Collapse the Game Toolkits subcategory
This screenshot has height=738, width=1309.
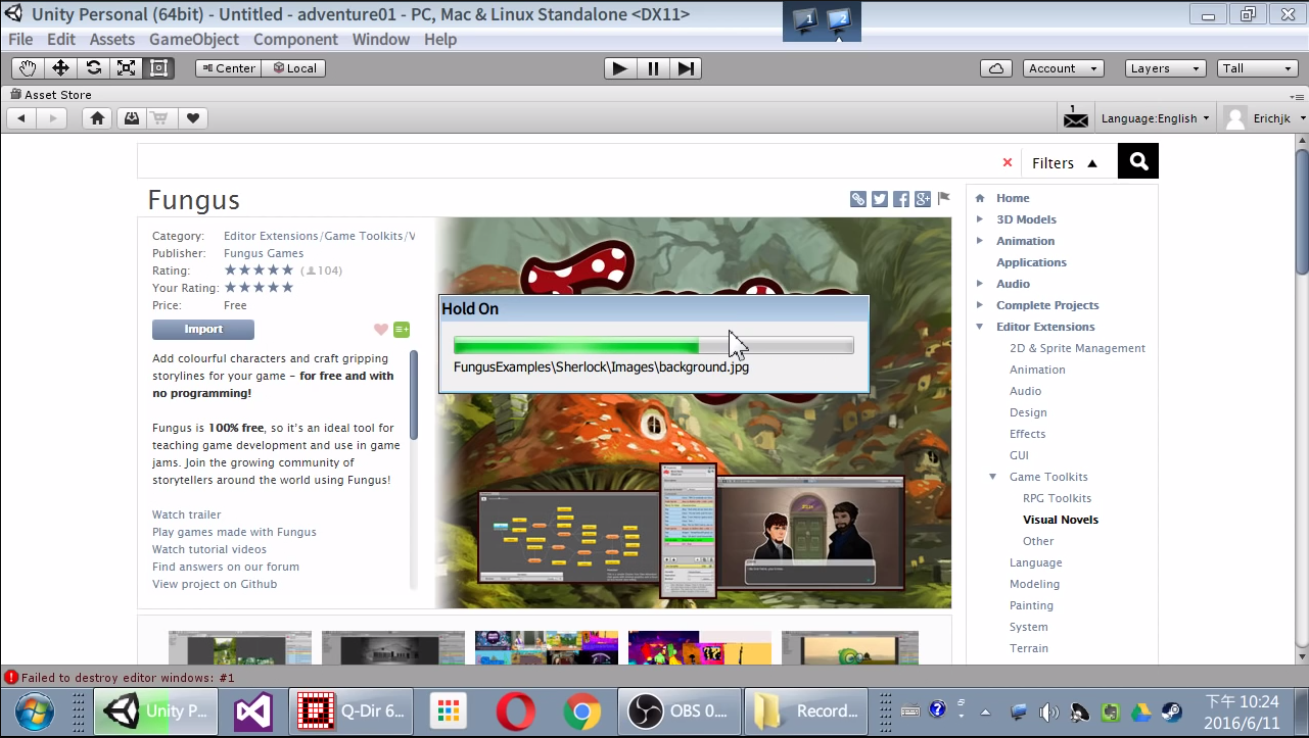click(x=993, y=477)
